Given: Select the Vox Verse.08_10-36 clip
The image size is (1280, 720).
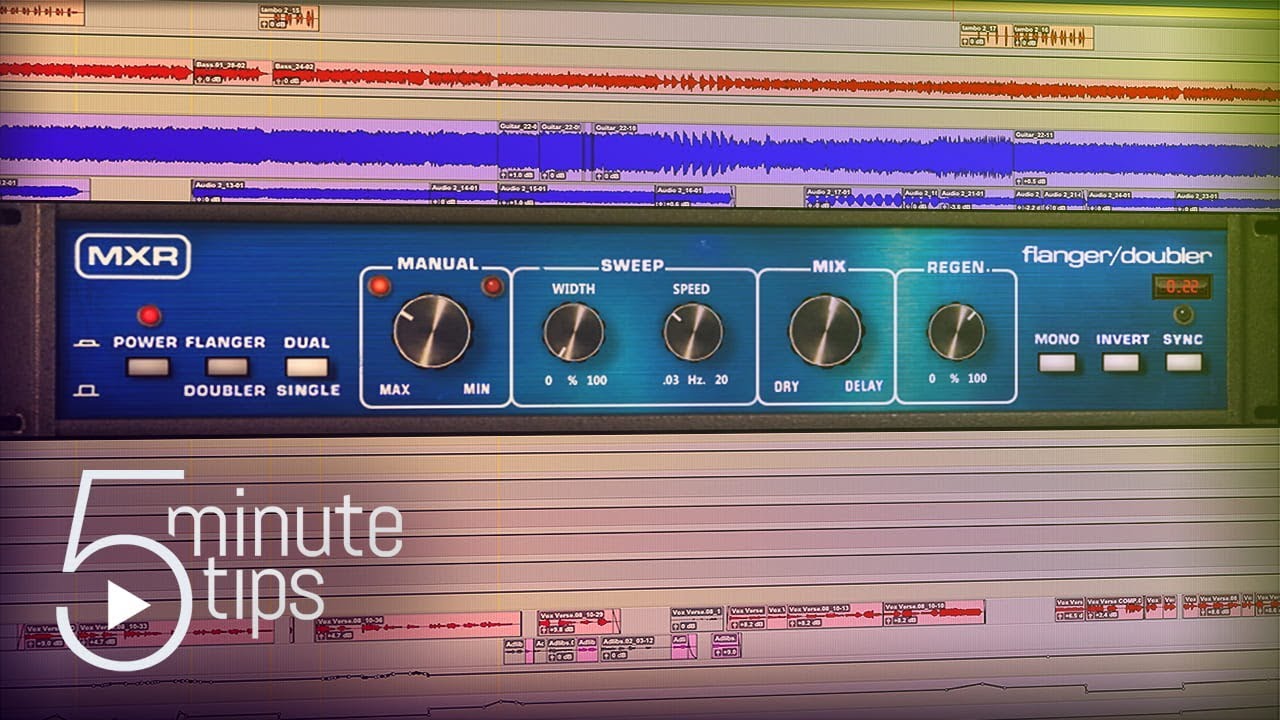Looking at the screenshot, I should pyautogui.click(x=417, y=628).
